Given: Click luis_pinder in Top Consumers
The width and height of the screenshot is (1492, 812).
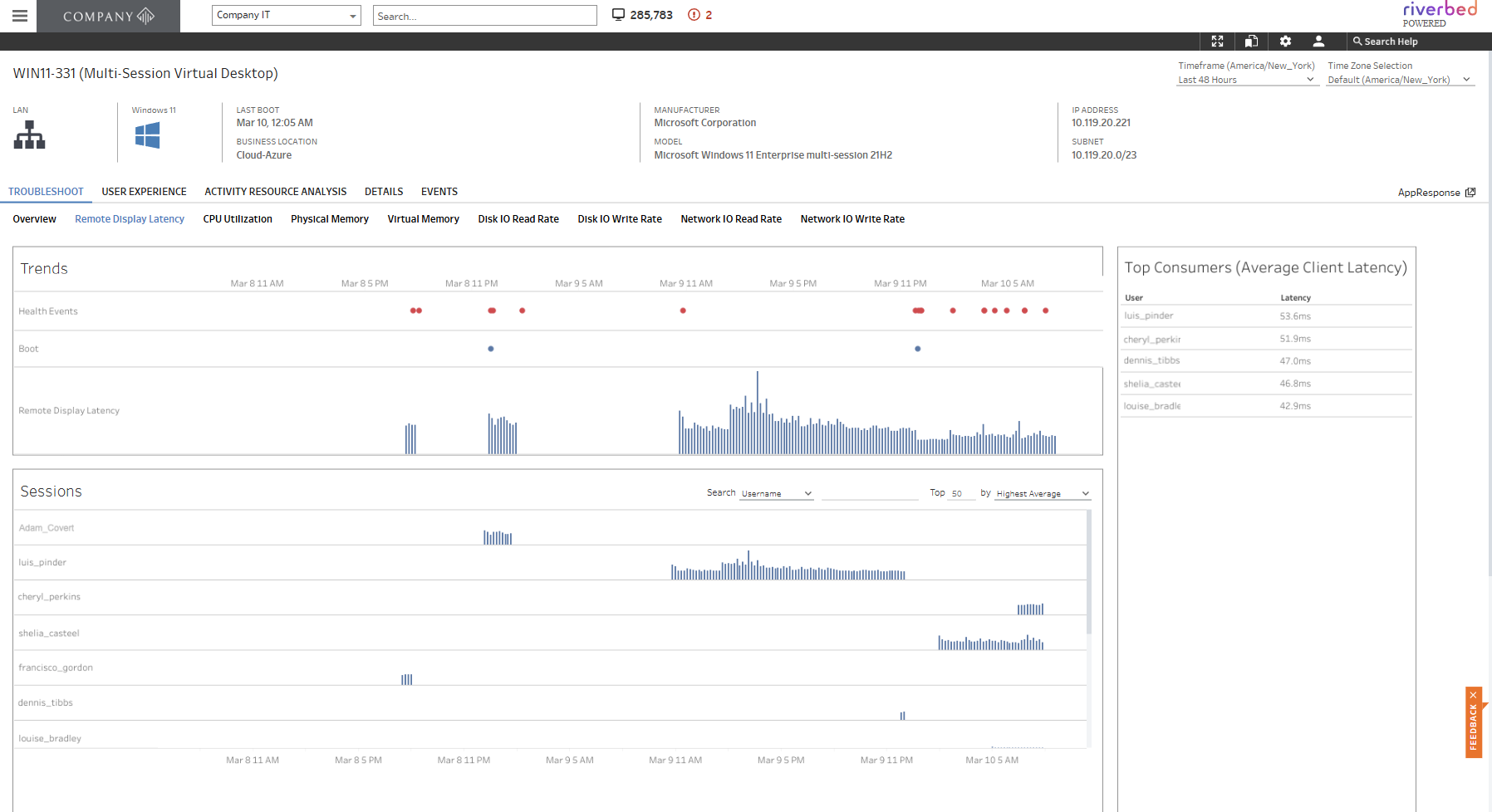Looking at the screenshot, I should 1148,316.
